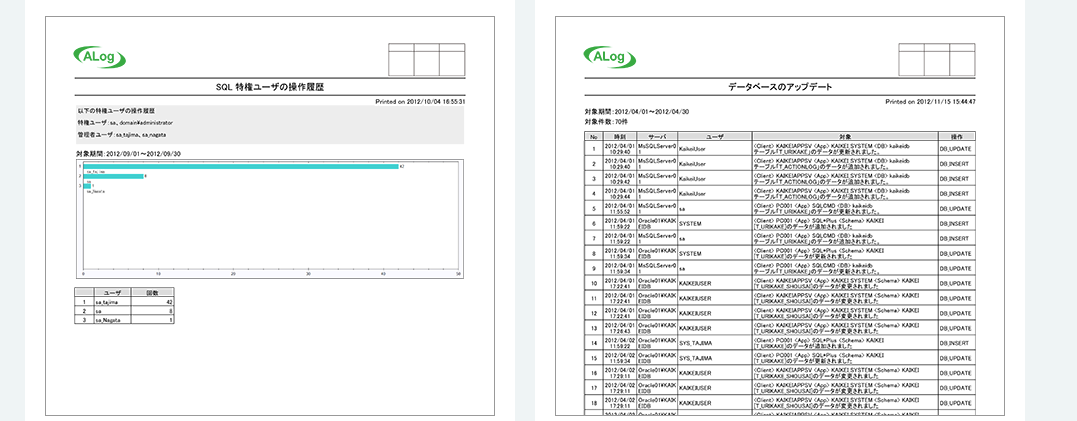
Task: Select the title 'データベースのアップデート'
Action: tap(780, 87)
